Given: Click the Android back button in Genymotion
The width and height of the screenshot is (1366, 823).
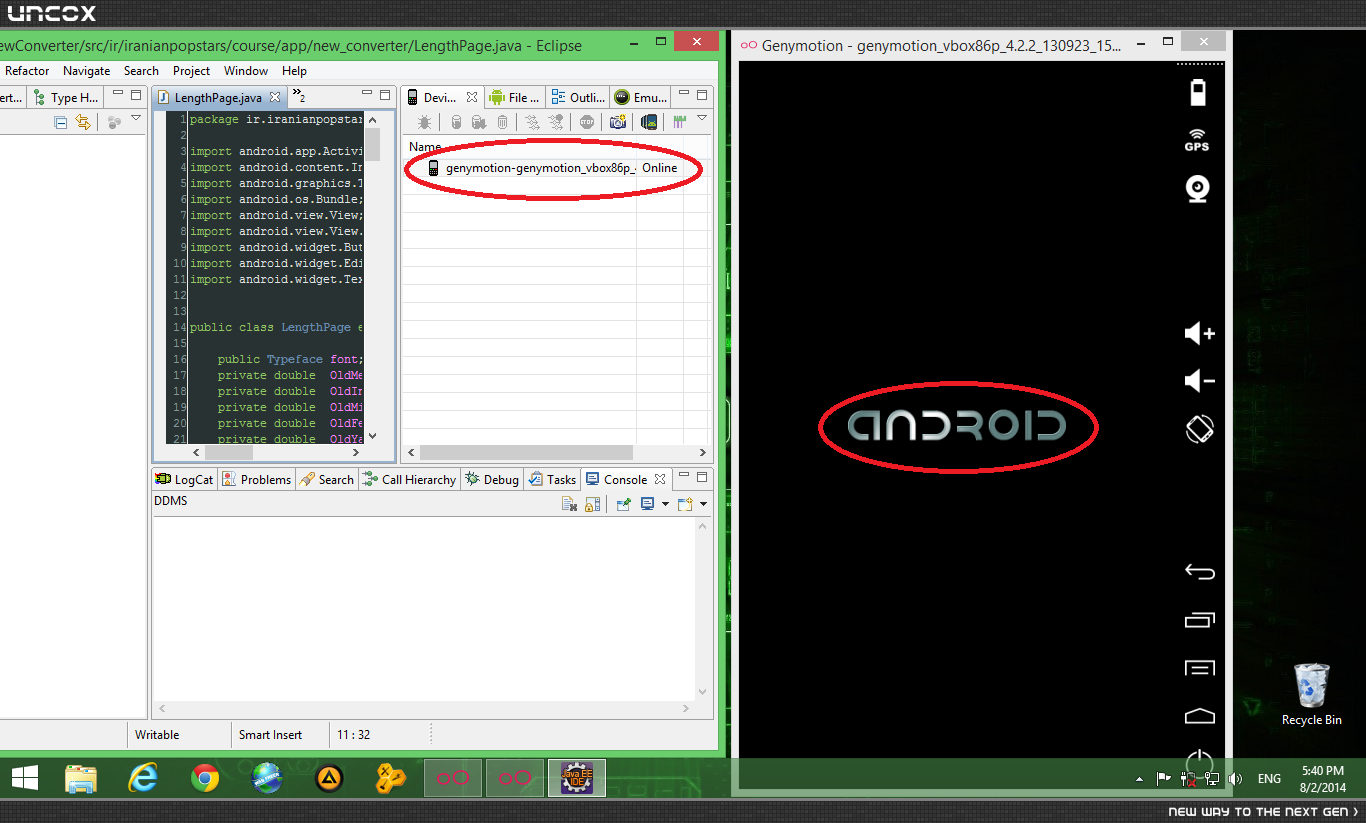Looking at the screenshot, I should [x=1199, y=572].
